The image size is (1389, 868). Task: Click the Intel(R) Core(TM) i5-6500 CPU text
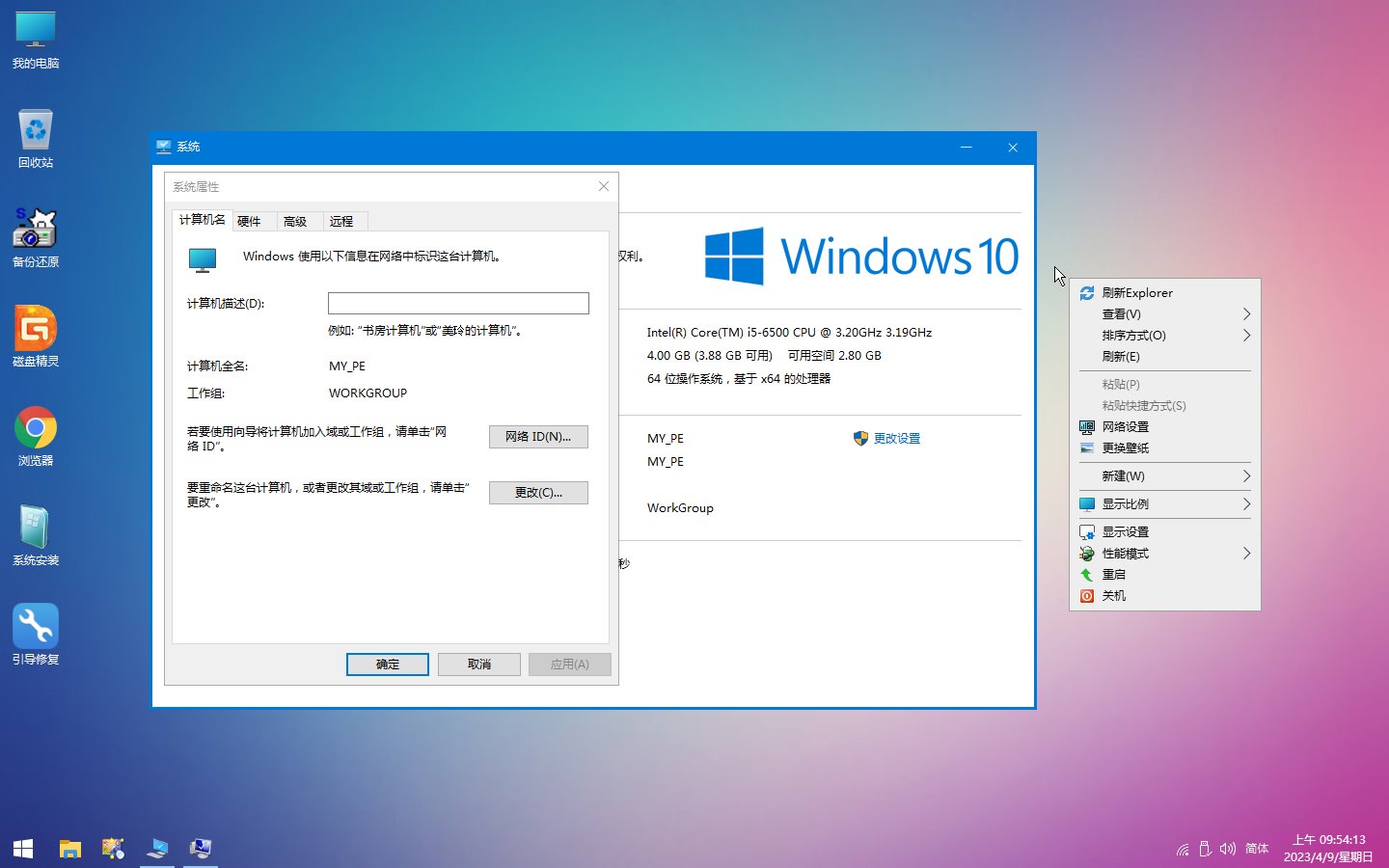(789, 333)
